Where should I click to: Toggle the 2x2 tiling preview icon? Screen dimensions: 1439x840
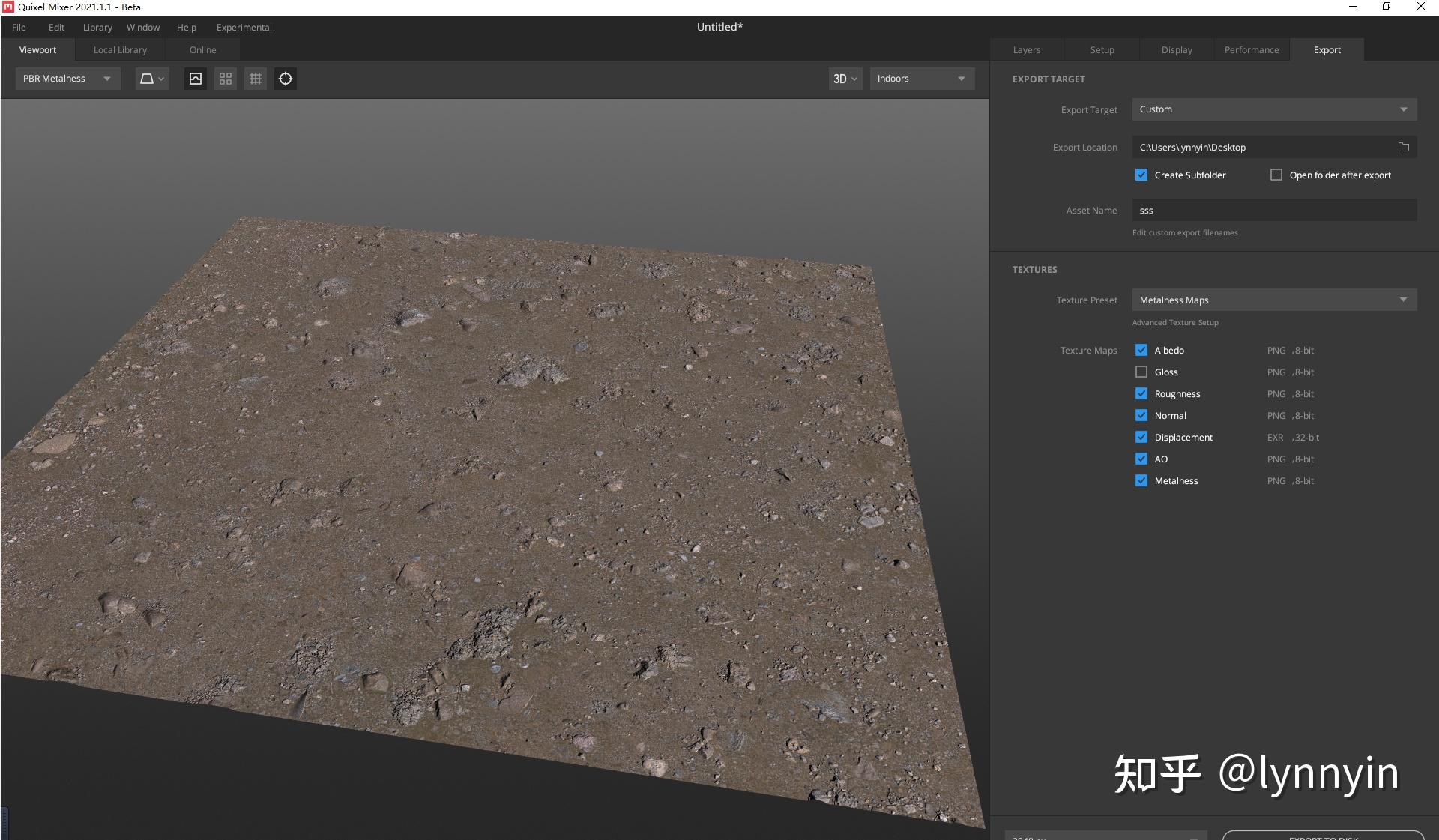pyautogui.click(x=225, y=79)
